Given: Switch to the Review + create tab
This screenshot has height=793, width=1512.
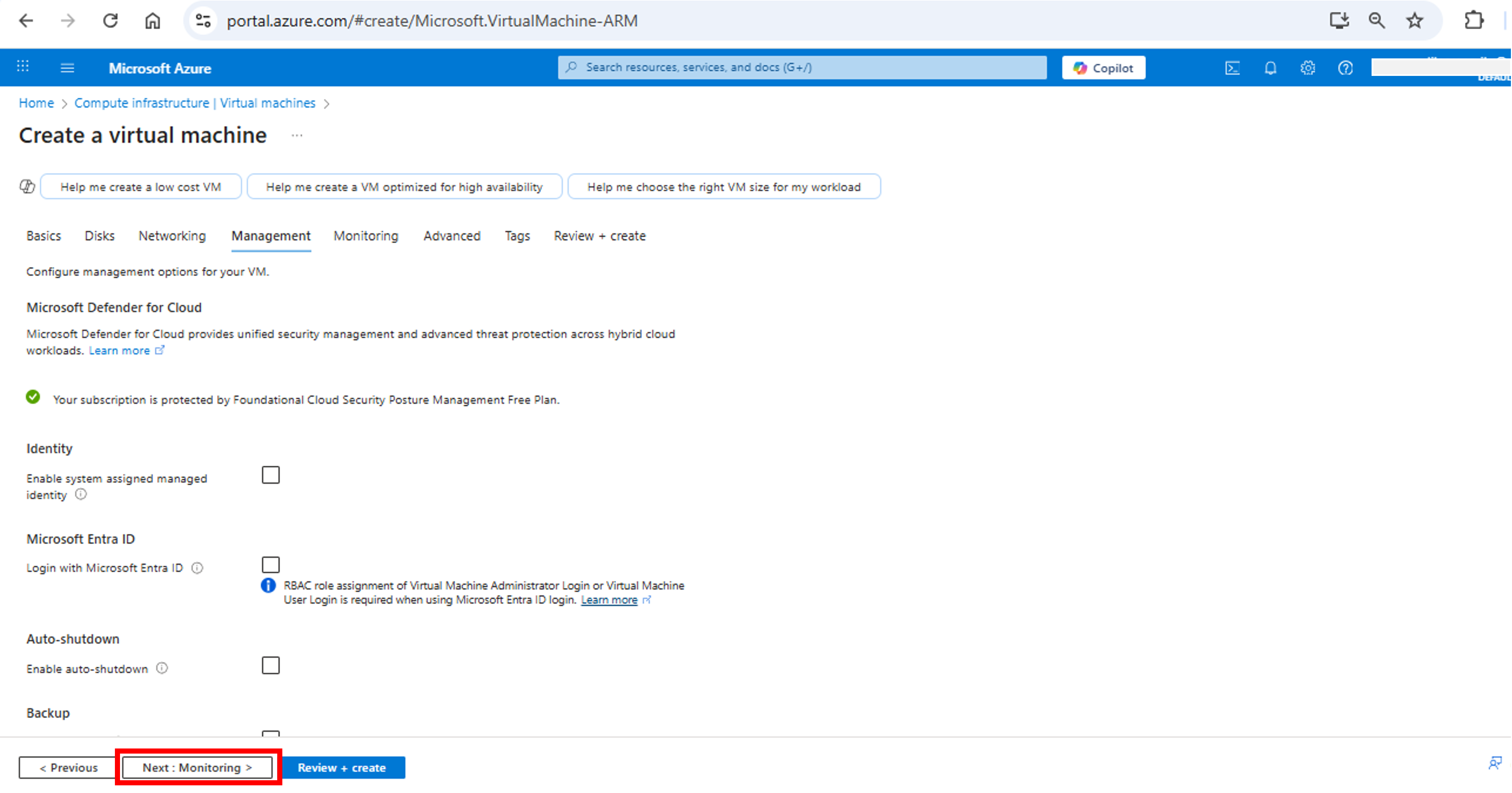Looking at the screenshot, I should pyautogui.click(x=599, y=235).
